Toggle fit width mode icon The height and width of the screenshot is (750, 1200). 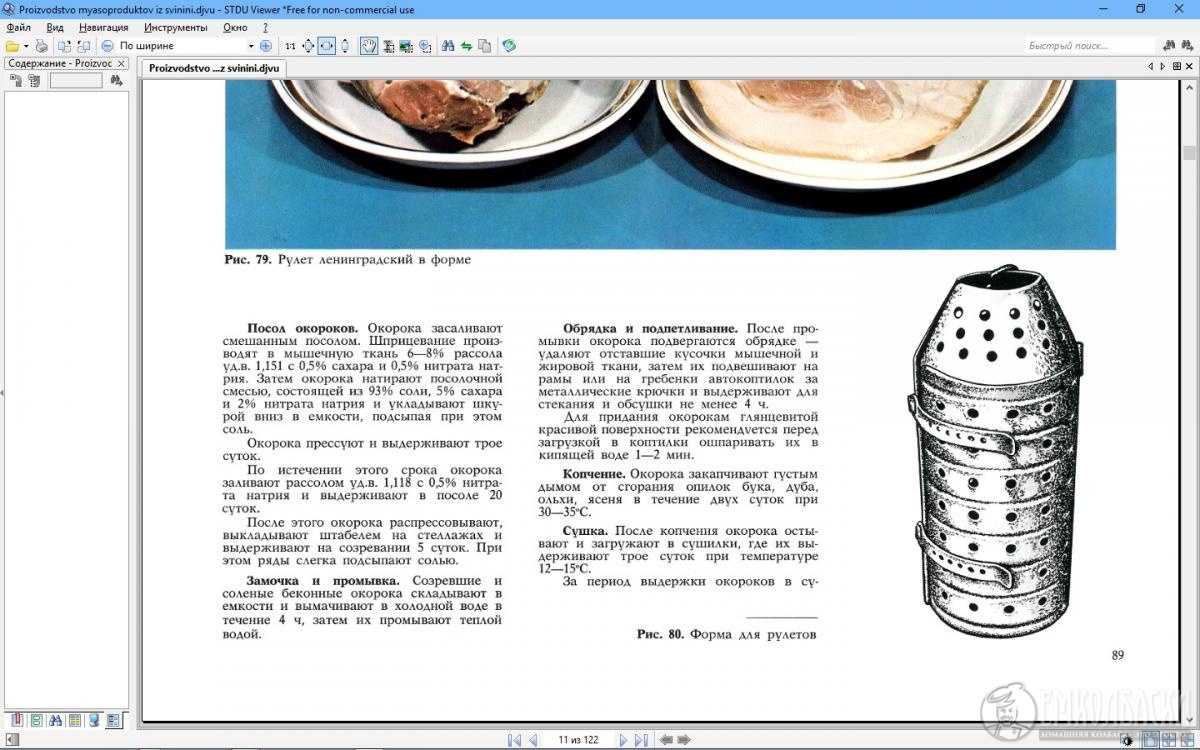pos(326,46)
